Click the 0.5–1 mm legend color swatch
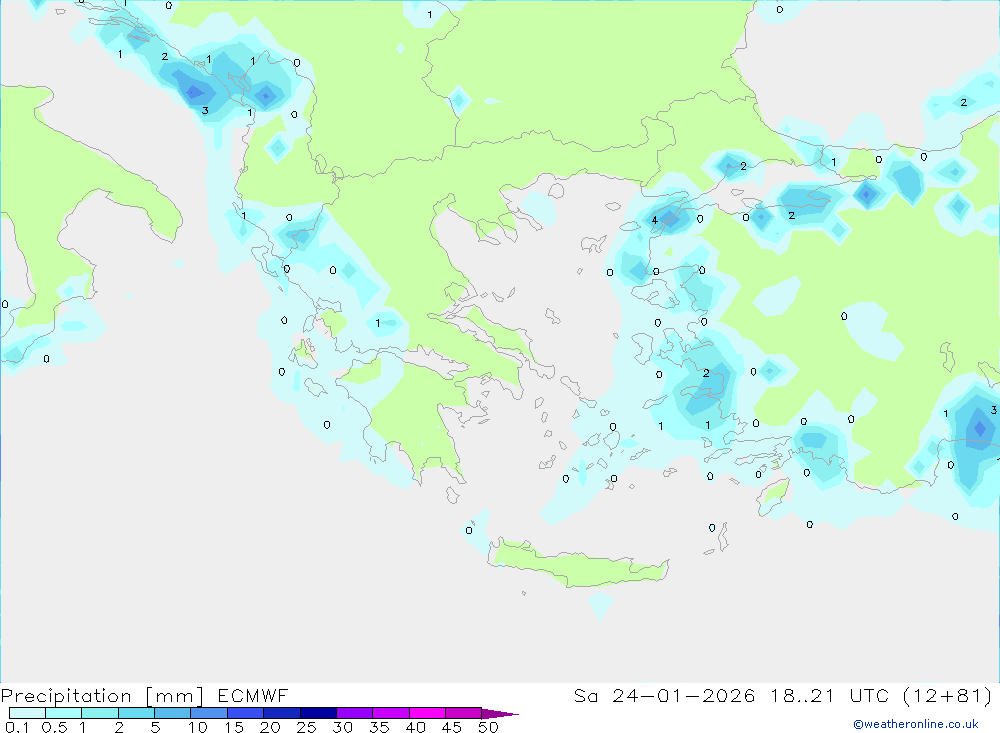Viewport: 1000px width, 733px height. [64, 713]
